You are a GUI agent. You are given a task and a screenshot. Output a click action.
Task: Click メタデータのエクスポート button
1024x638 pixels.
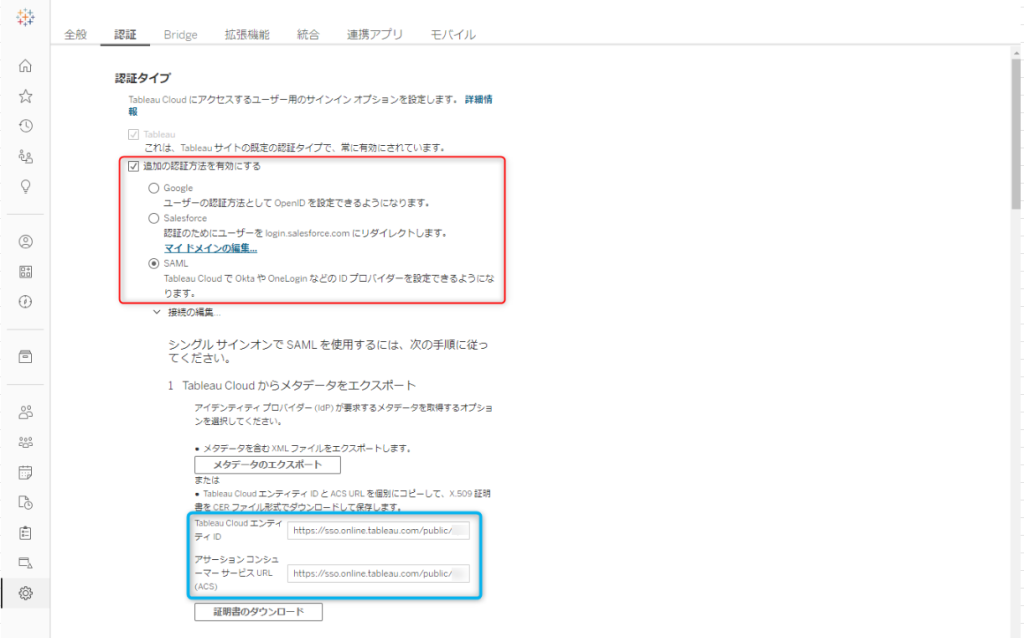pos(268,465)
